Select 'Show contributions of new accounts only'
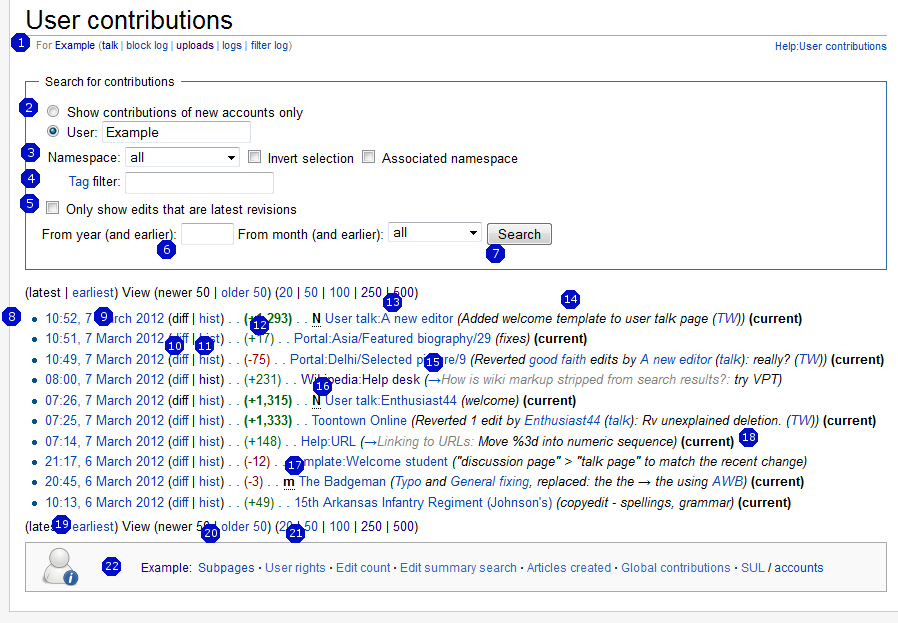The image size is (898, 623). (x=52, y=111)
